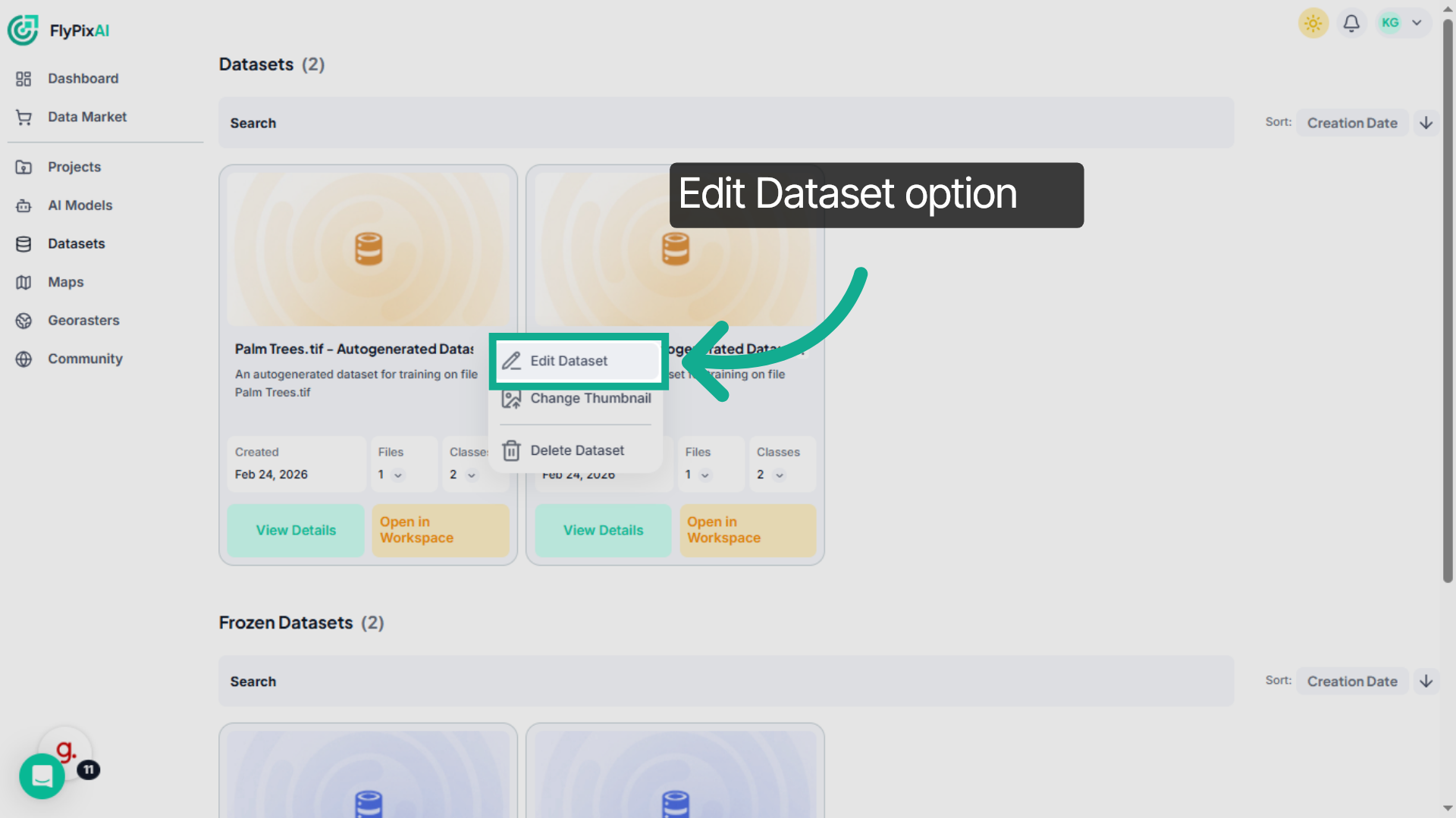Click View Details on second dataset card
The width and height of the screenshot is (1456, 818).
pyautogui.click(x=603, y=531)
